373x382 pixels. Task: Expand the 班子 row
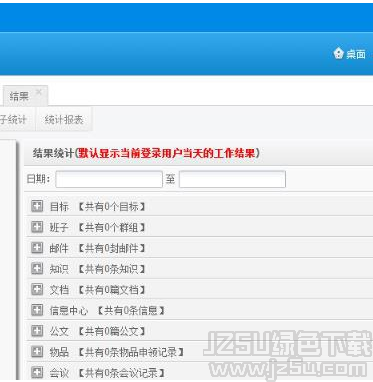click(x=37, y=227)
